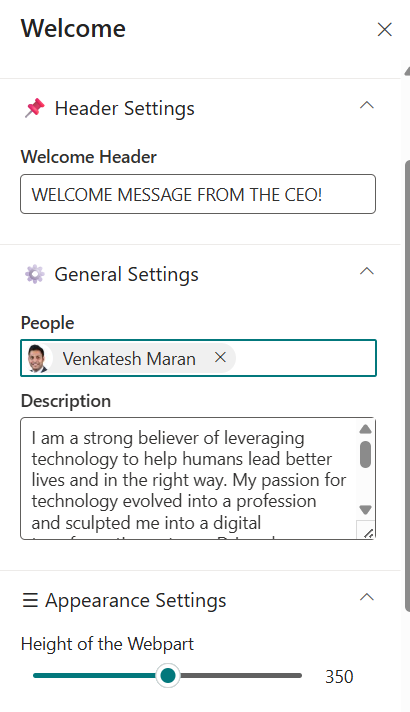Click the Description box scrollbar thumb
Screen dimensions: 410x712
(x=366, y=454)
